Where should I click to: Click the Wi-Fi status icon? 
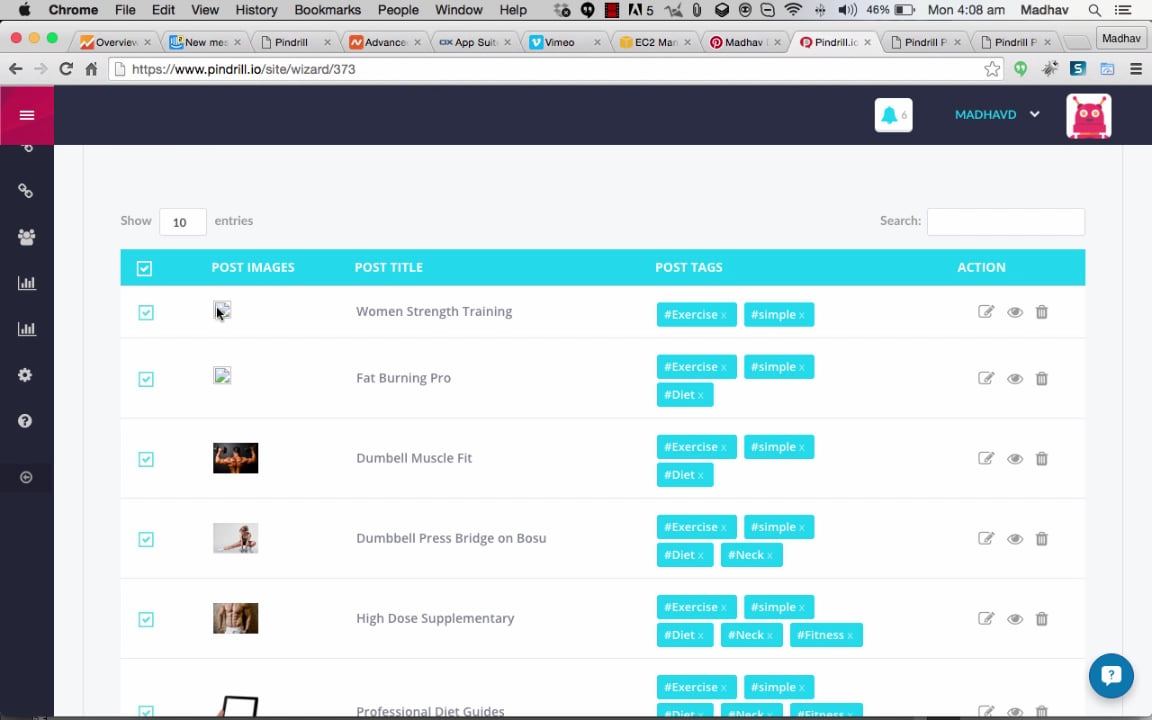793,10
